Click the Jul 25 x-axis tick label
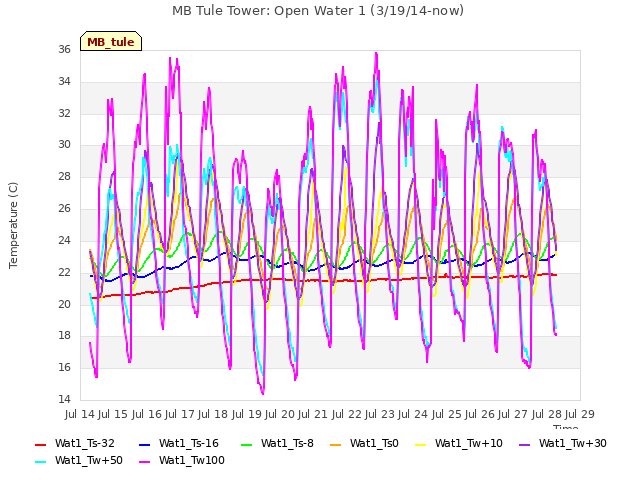640x480 pixels. click(x=446, y=414)
